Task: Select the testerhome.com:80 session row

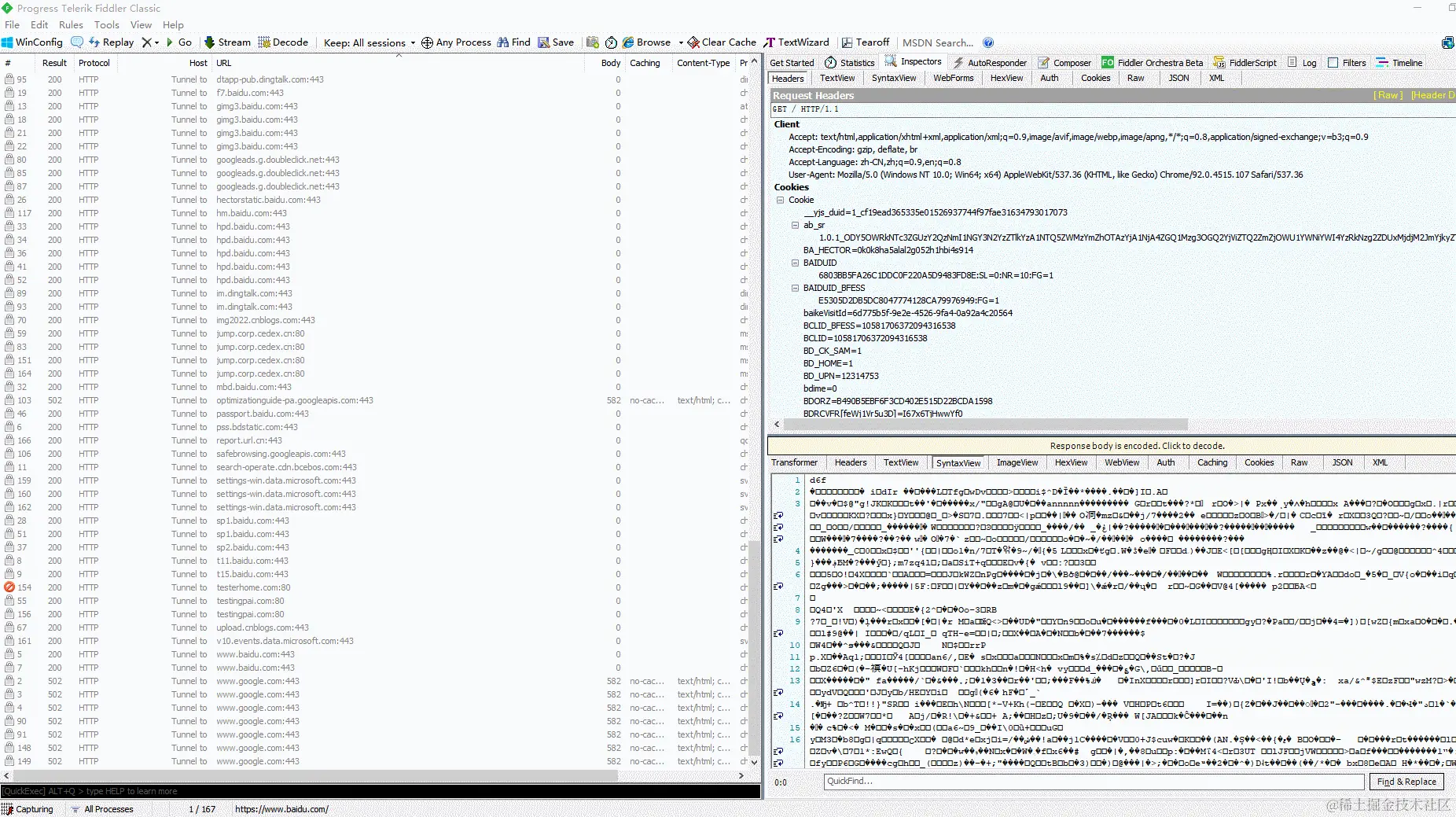Action: coord(374,587)
